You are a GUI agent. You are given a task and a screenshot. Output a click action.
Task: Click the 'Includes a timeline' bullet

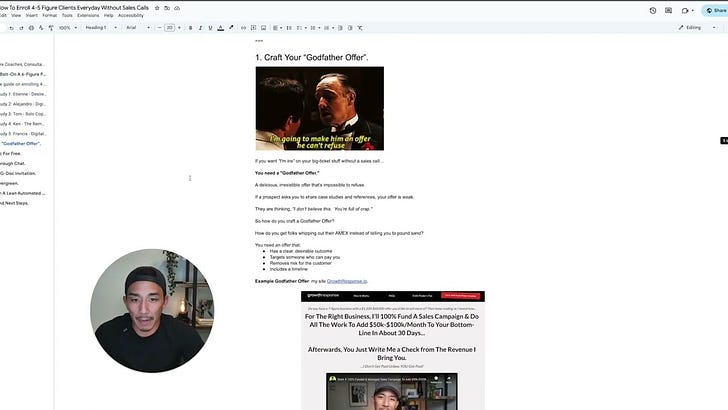pyautogui.click(x=288, y=269)
